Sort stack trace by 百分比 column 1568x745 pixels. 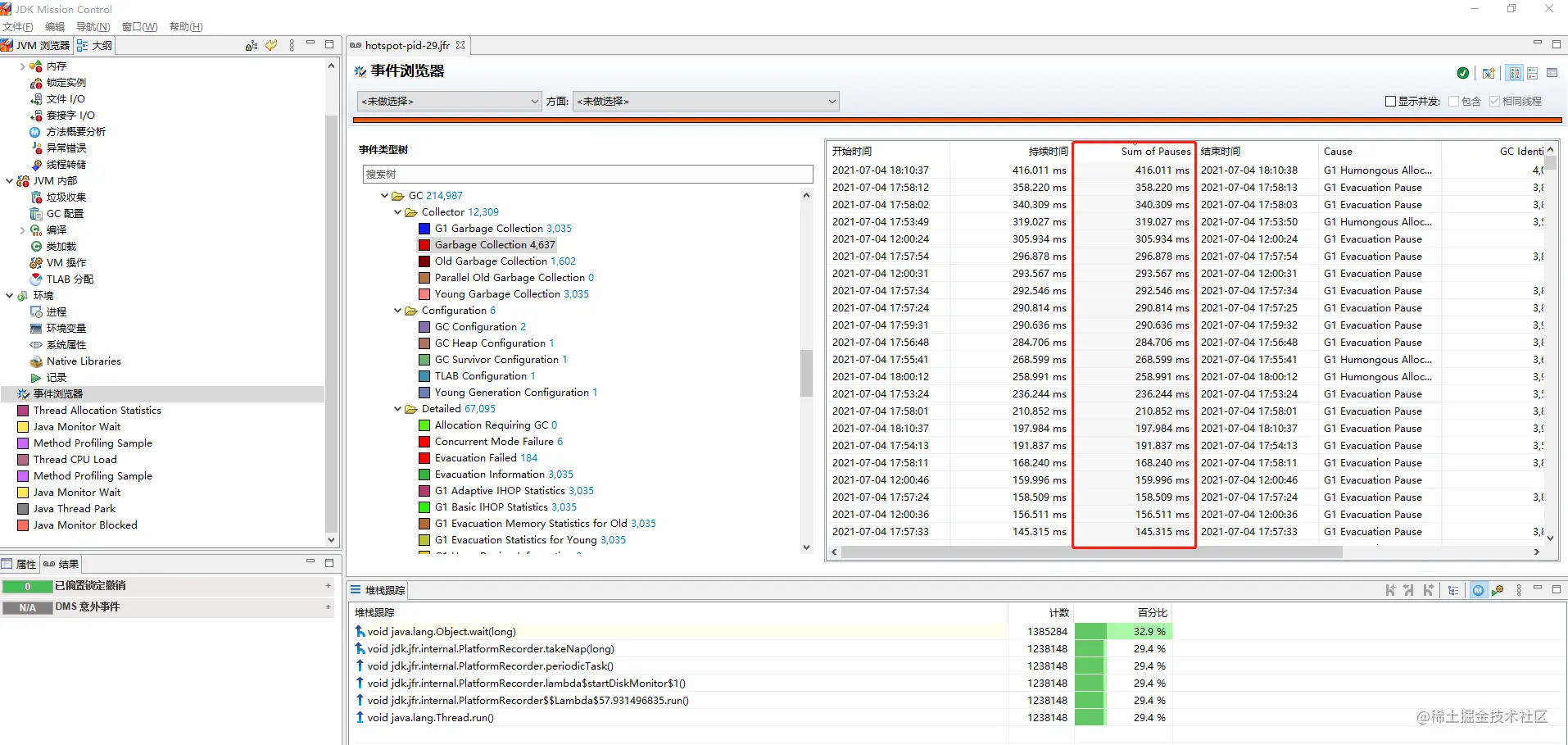click(x=1123, y=613)
